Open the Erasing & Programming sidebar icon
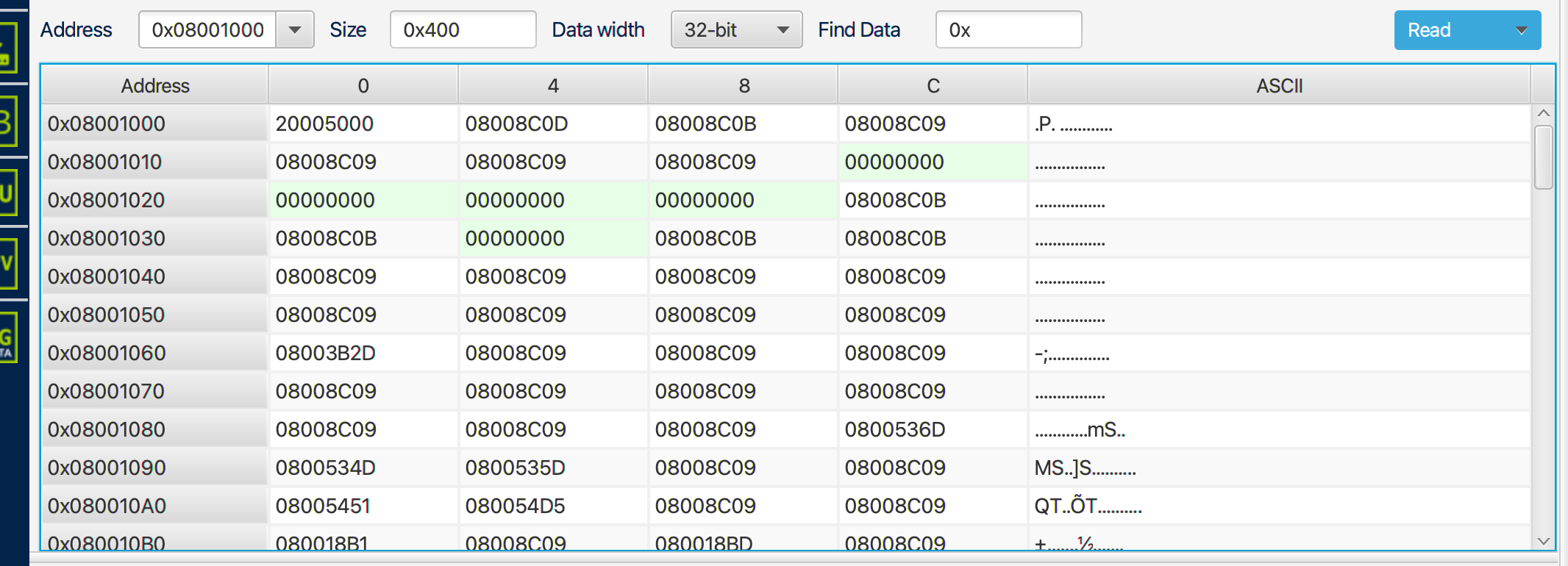The width and height of the screenshot is (1568, 566). pos(6,49)
